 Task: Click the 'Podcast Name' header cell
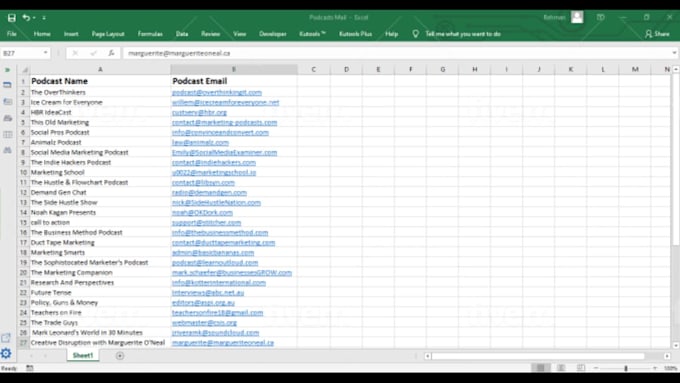[100, 81]
